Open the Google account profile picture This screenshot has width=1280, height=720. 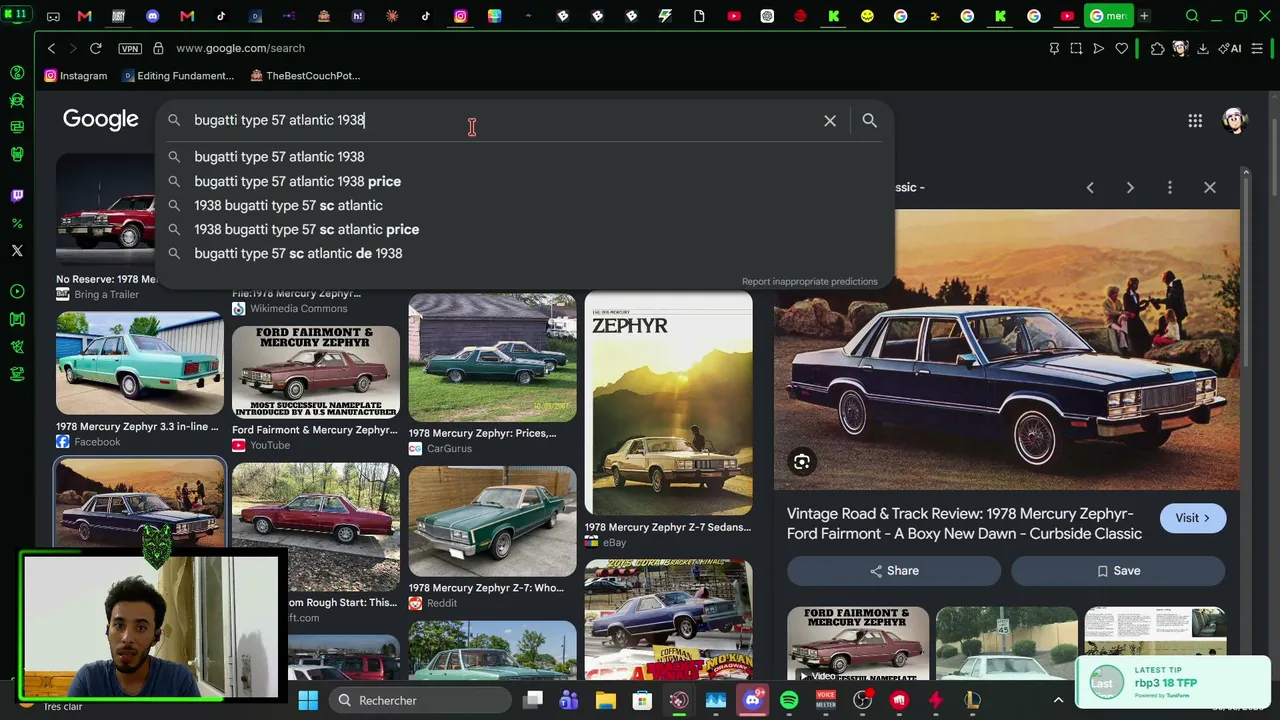[x=1235, y=121]
